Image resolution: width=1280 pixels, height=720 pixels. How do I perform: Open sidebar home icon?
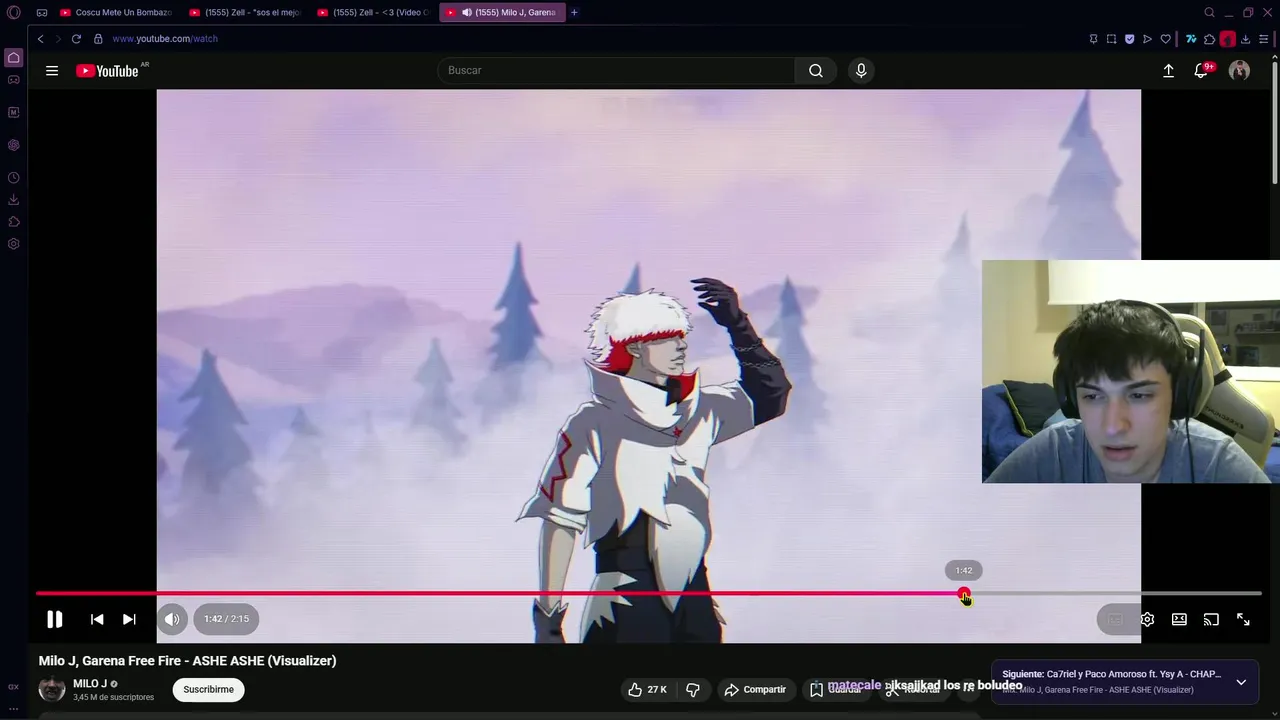(13, 58)
